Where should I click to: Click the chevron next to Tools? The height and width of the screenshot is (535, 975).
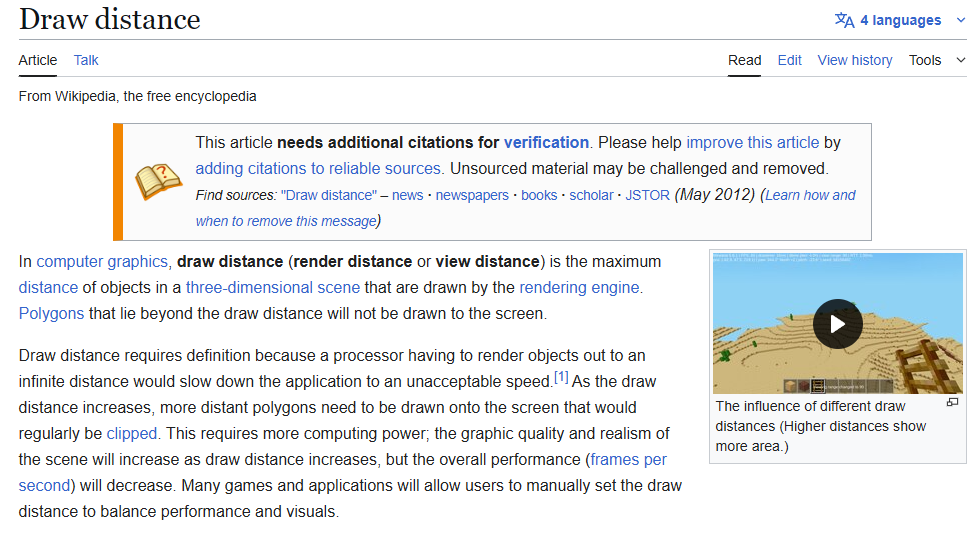(x=961, y=60)
